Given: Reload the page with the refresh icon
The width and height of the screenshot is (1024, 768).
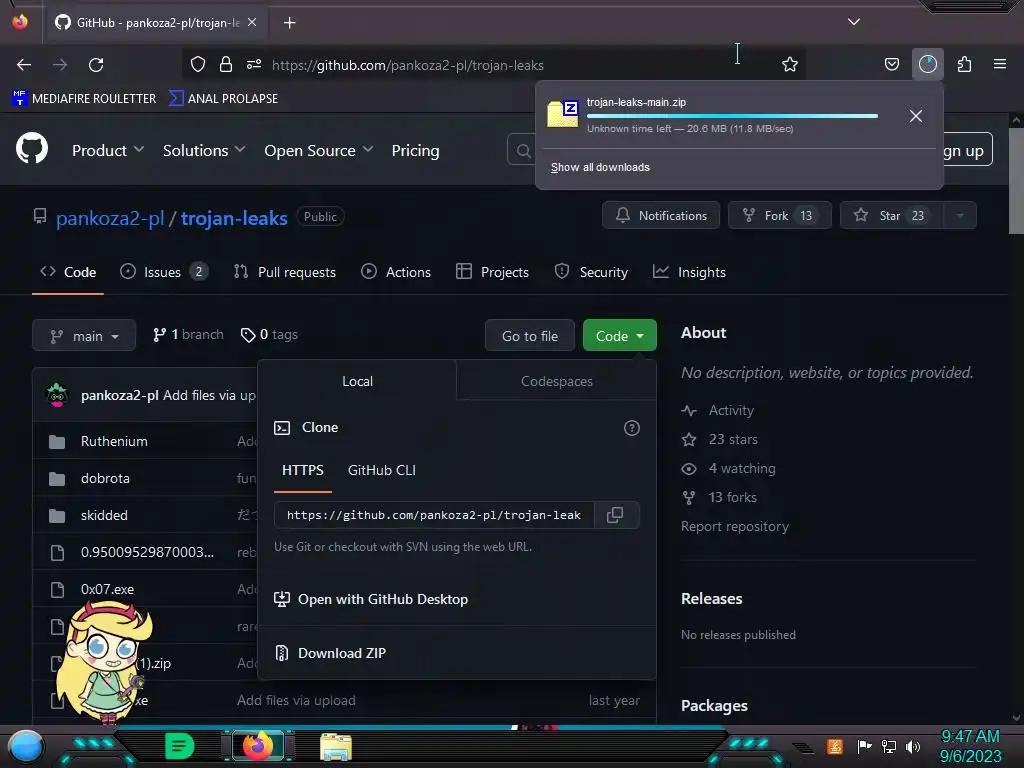Looking at the screenshot, I should click(96, 65).
